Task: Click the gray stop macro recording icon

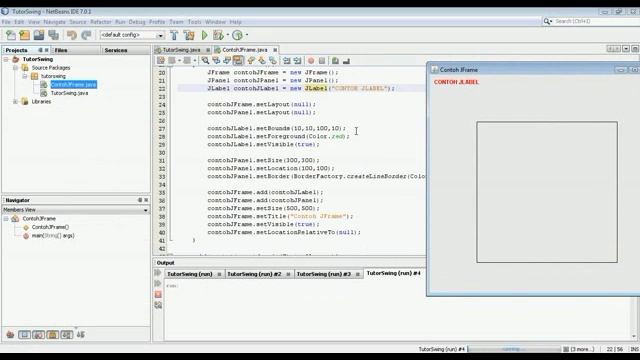Action: (x=322, y=61)
